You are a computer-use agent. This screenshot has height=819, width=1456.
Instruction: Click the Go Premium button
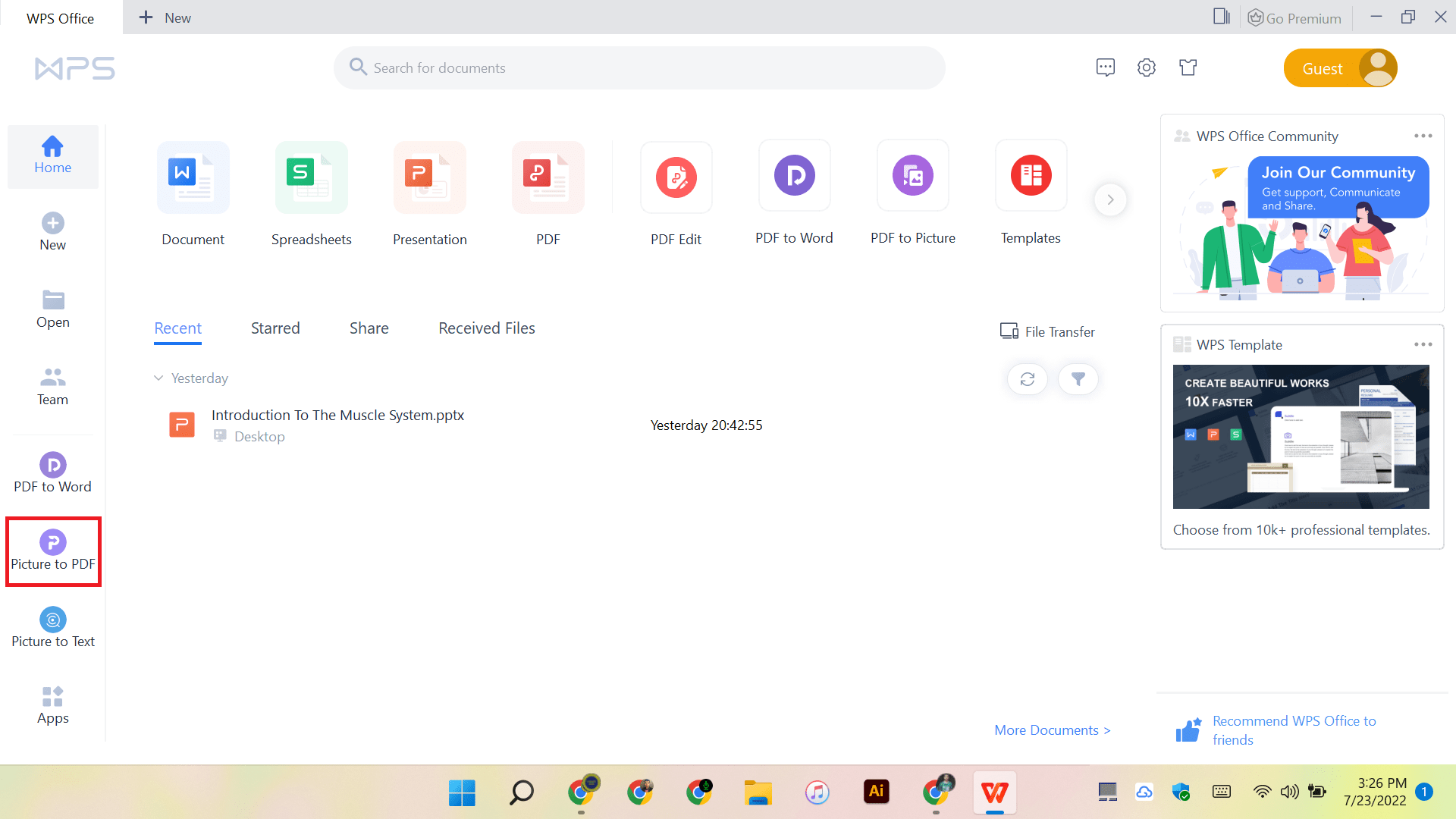click(x=1294, y=17)
